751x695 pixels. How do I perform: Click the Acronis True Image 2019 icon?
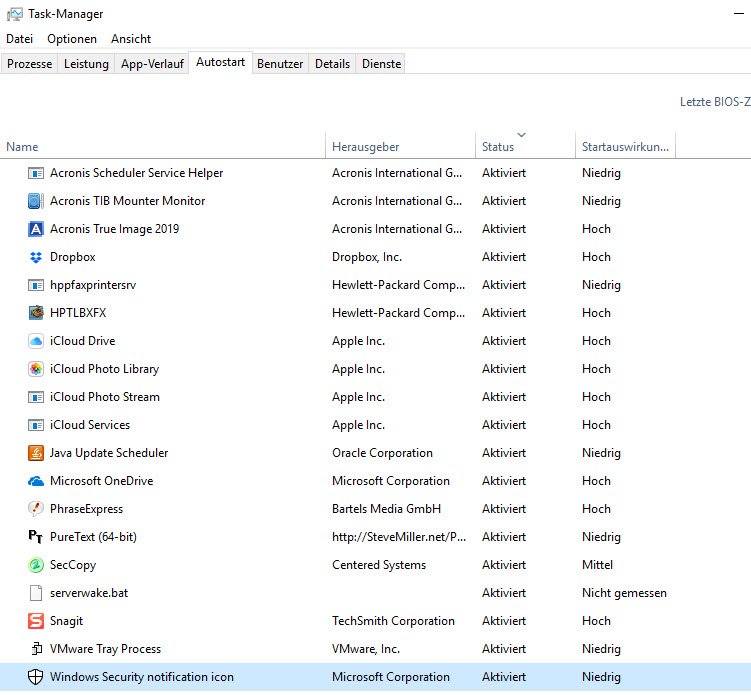36,229
